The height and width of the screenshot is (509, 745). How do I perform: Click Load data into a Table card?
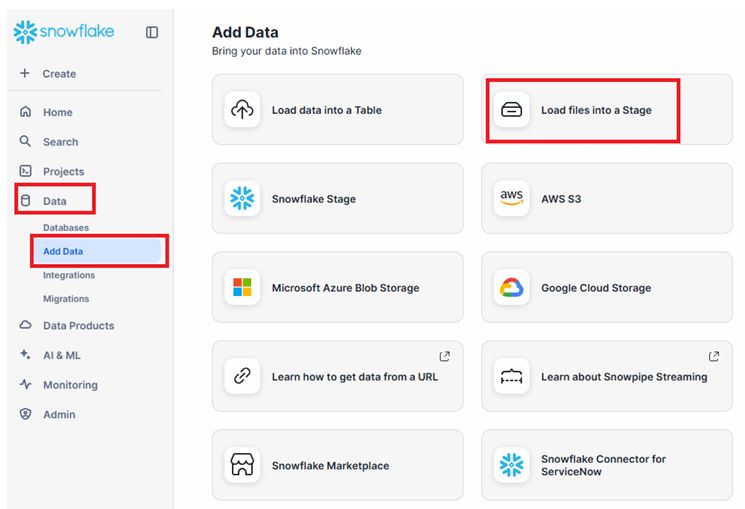337,110
